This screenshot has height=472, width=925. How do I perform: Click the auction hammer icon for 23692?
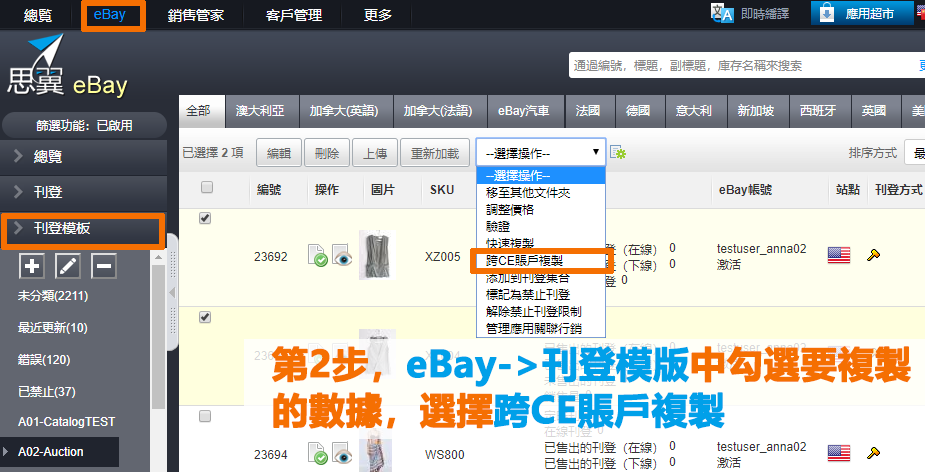point(874,255)
